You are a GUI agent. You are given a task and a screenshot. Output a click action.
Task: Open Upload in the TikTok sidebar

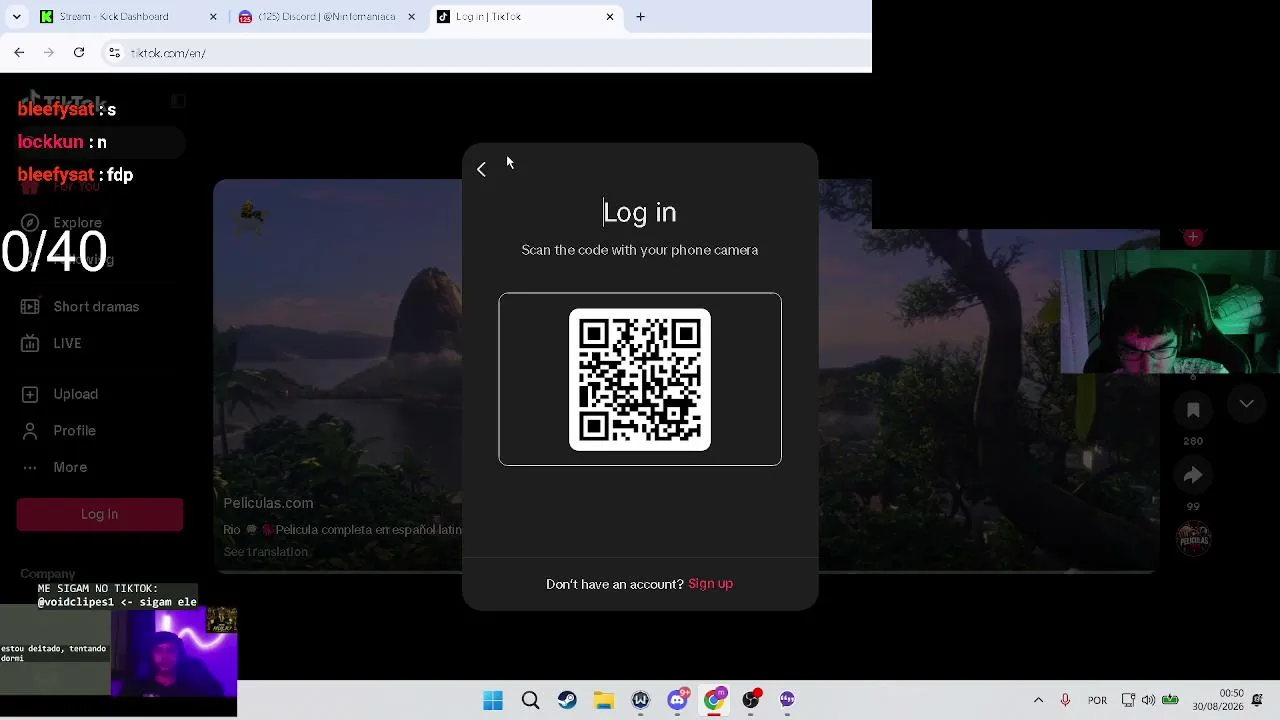pyautogui.click(x=75, y=394)
